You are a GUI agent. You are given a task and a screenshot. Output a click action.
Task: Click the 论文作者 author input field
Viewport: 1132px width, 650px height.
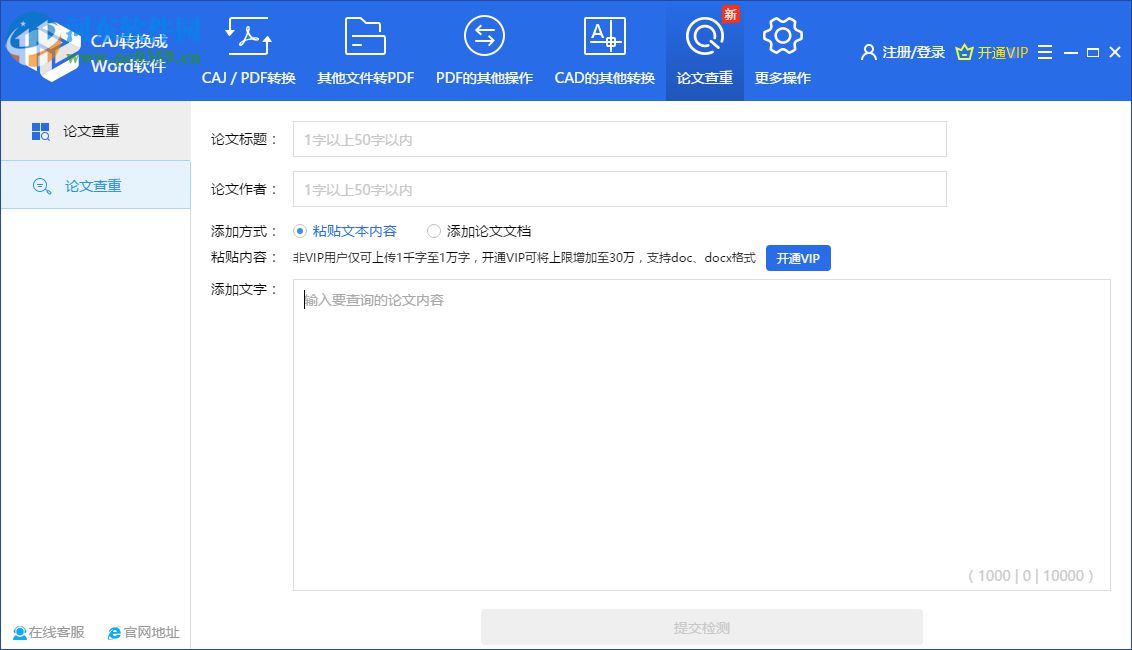619,189
